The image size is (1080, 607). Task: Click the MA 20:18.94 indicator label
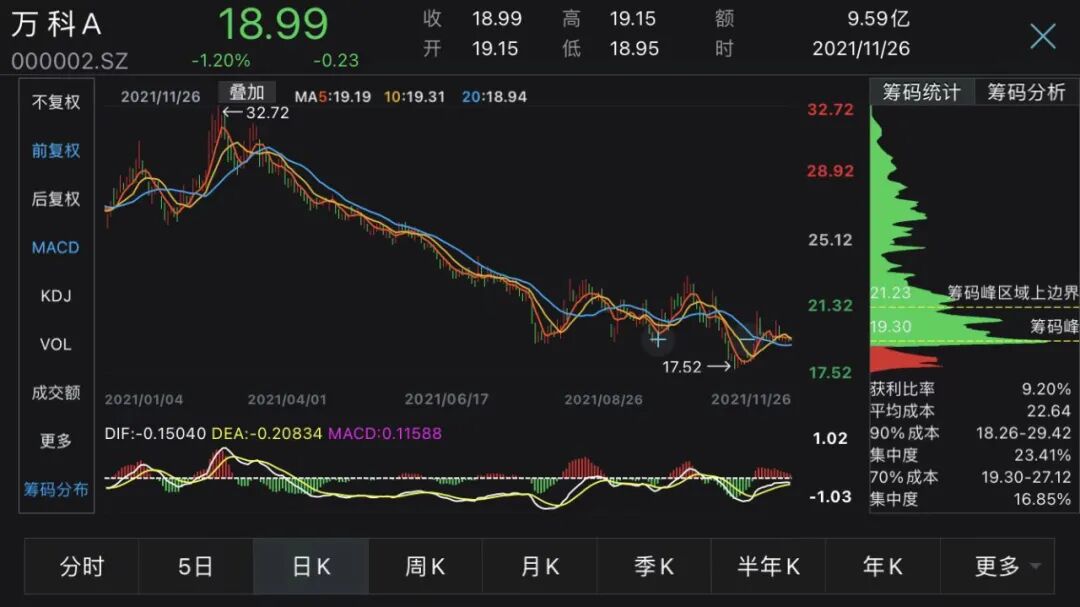click(494, 97)
